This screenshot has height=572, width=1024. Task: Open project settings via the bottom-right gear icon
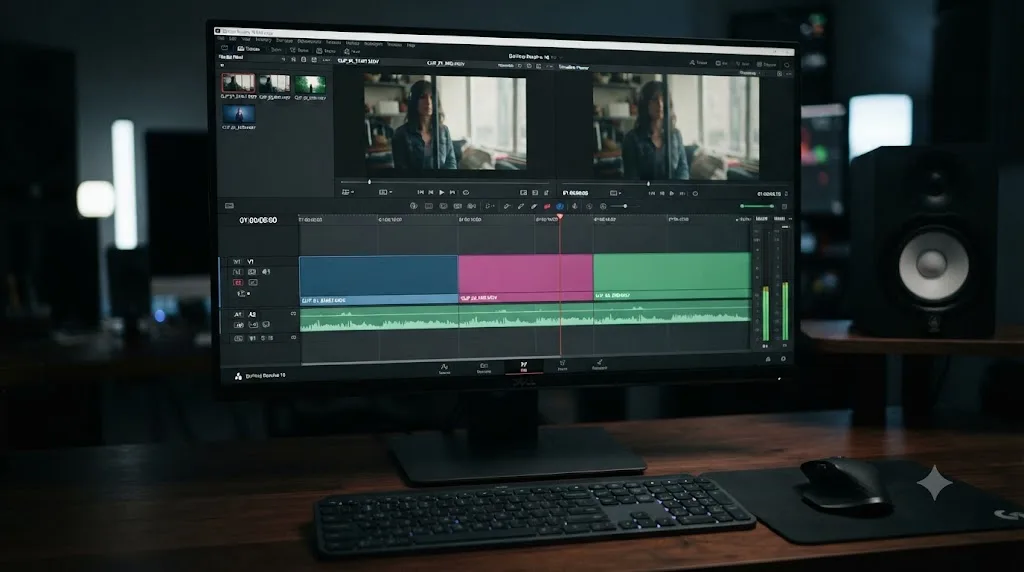[783, 358]
